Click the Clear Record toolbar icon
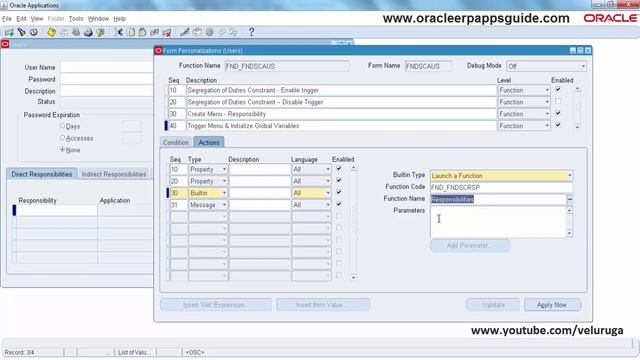 155,32
